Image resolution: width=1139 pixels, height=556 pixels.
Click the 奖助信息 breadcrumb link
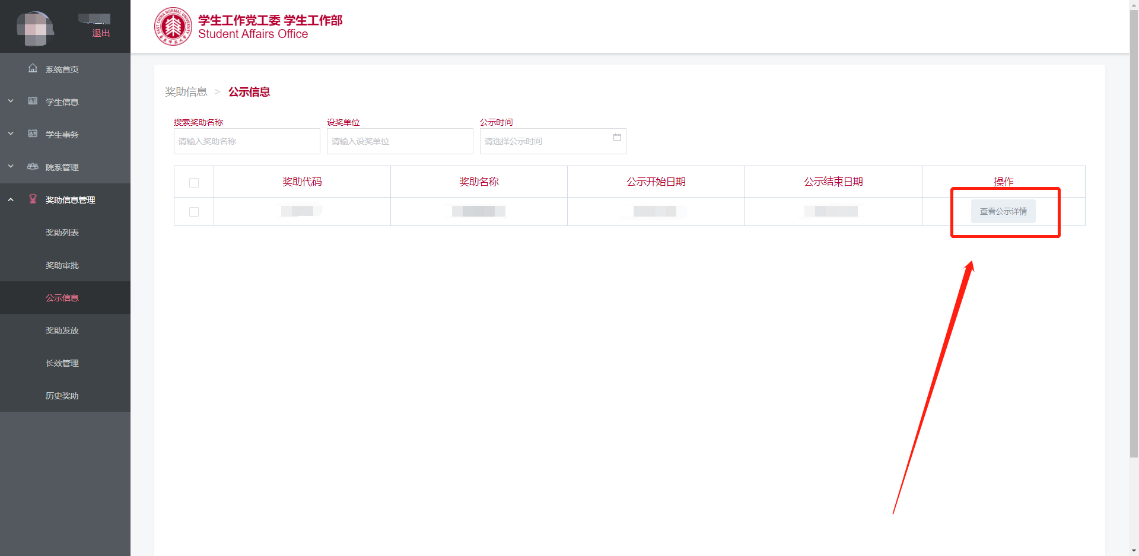(x=186, y=92)
